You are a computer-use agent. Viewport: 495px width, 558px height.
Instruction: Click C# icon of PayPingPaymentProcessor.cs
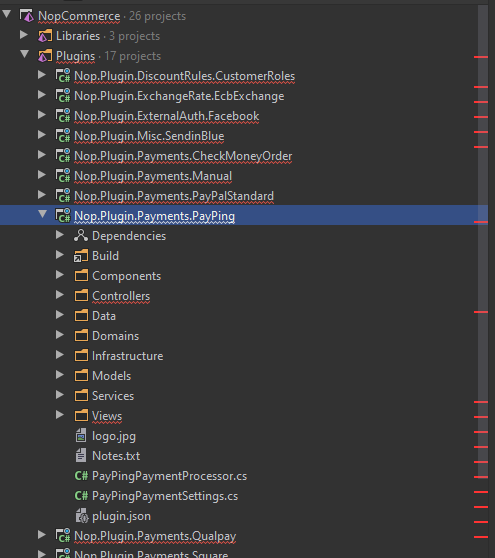tap(81, 476)
